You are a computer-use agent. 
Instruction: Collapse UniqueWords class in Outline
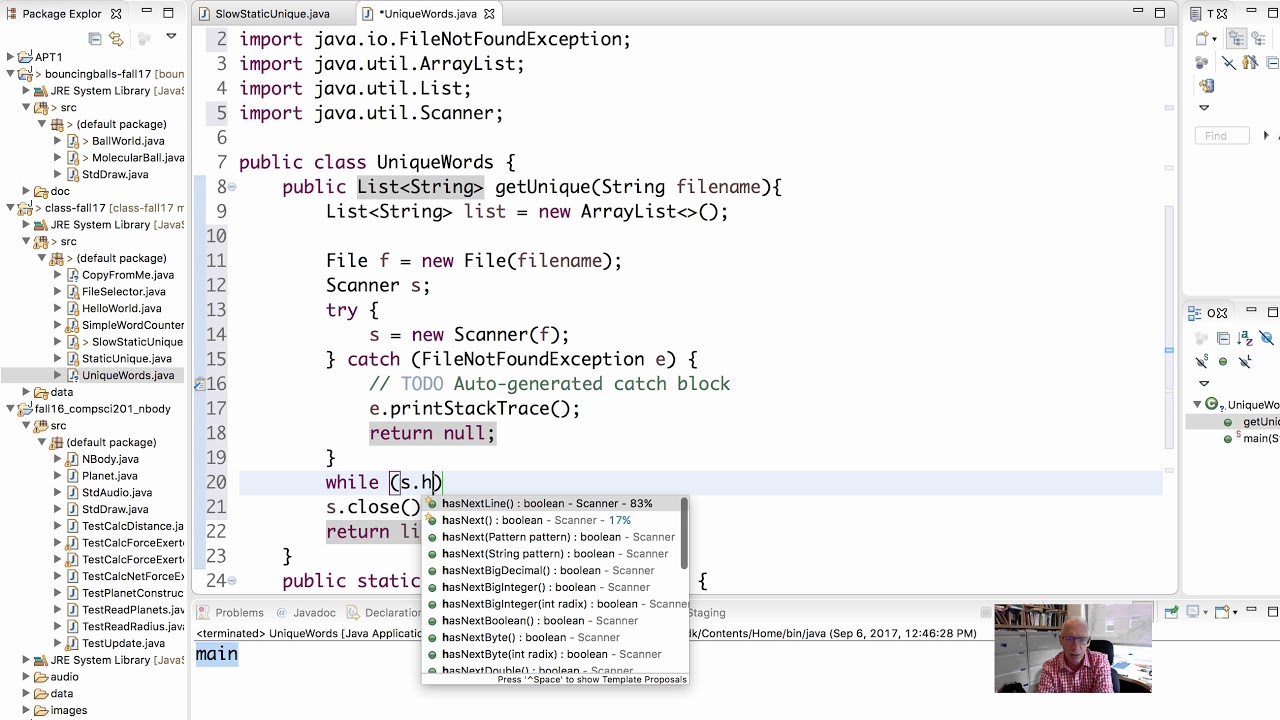click(x=1196, y=405)
